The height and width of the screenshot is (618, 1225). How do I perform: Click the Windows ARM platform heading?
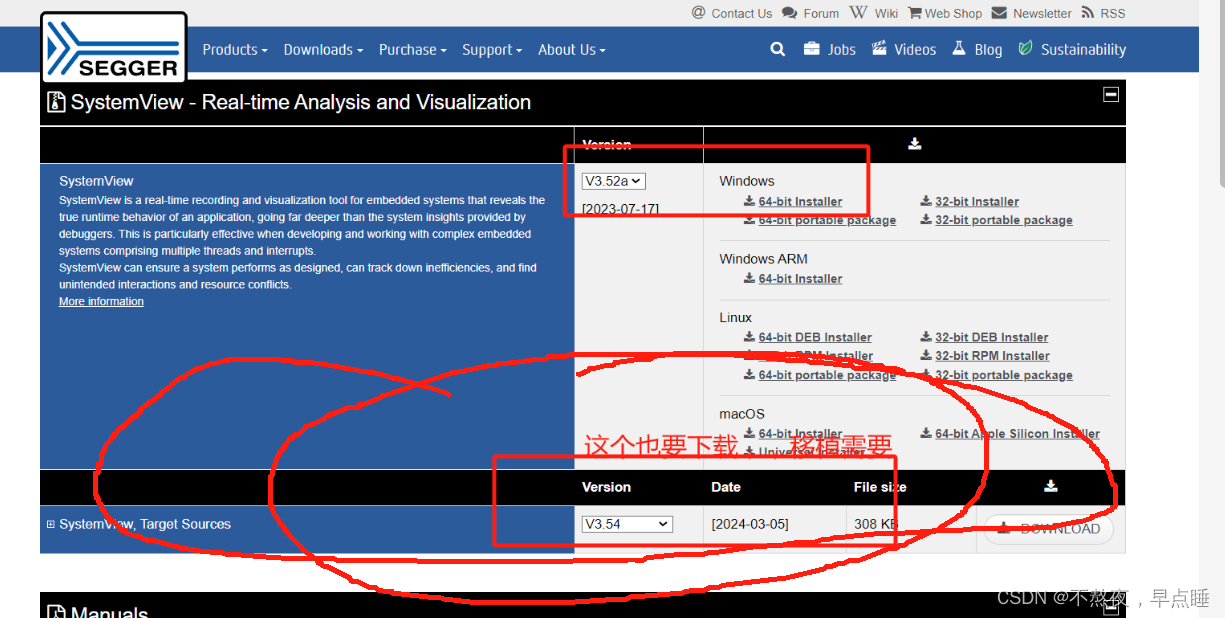[763, 258]
